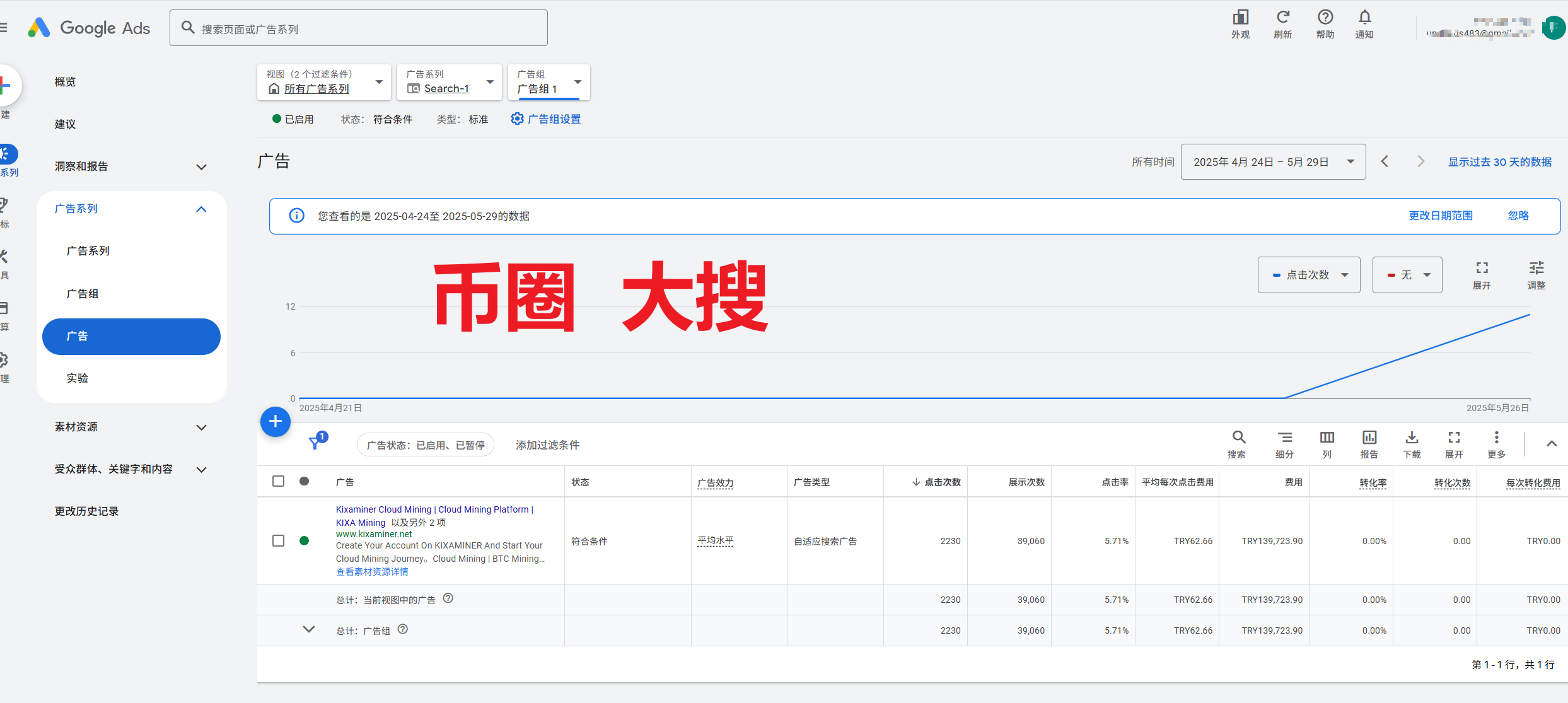Select 广告系列 sub-item in sidebar

88,251
